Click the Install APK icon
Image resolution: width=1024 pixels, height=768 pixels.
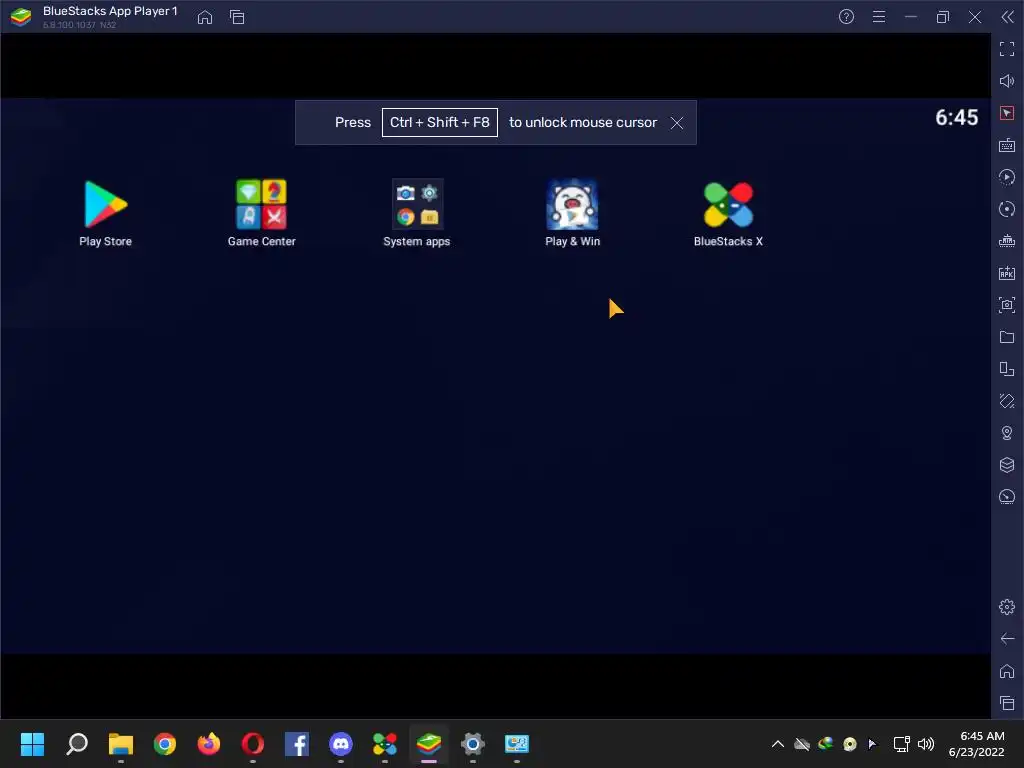(1007, 273)
